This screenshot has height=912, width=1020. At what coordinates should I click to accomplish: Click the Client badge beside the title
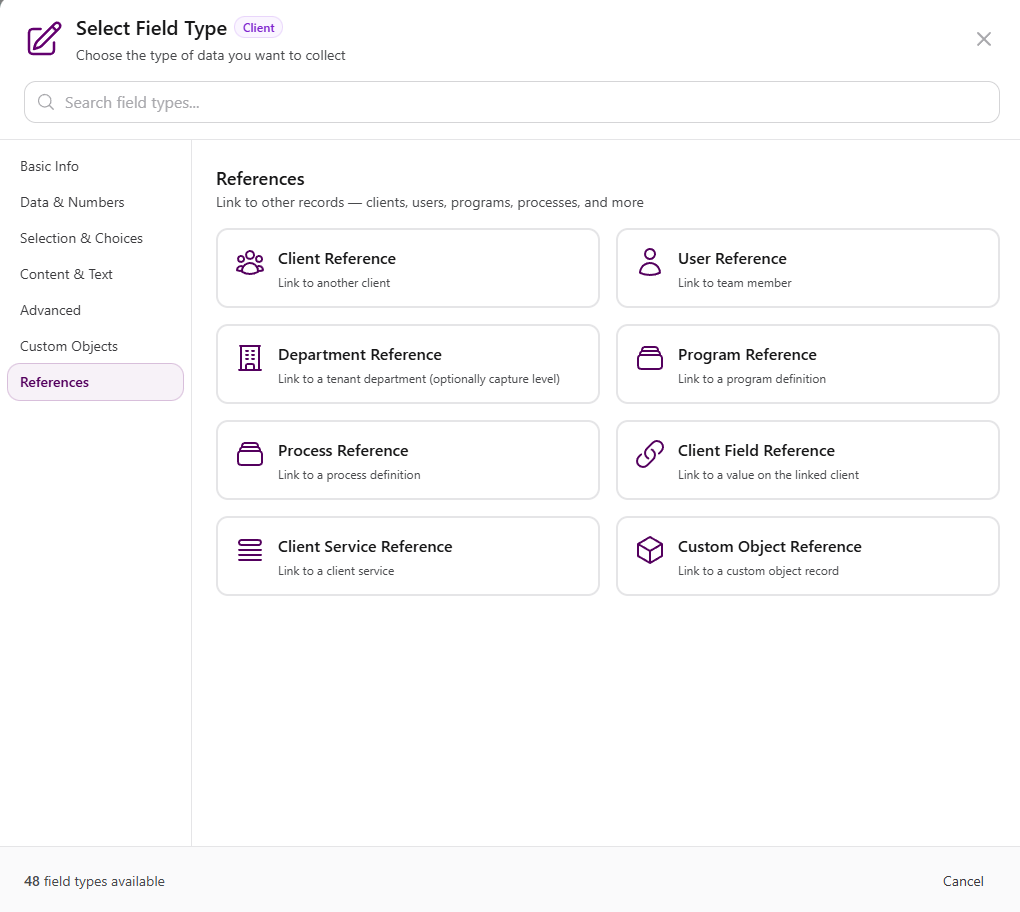258,28
